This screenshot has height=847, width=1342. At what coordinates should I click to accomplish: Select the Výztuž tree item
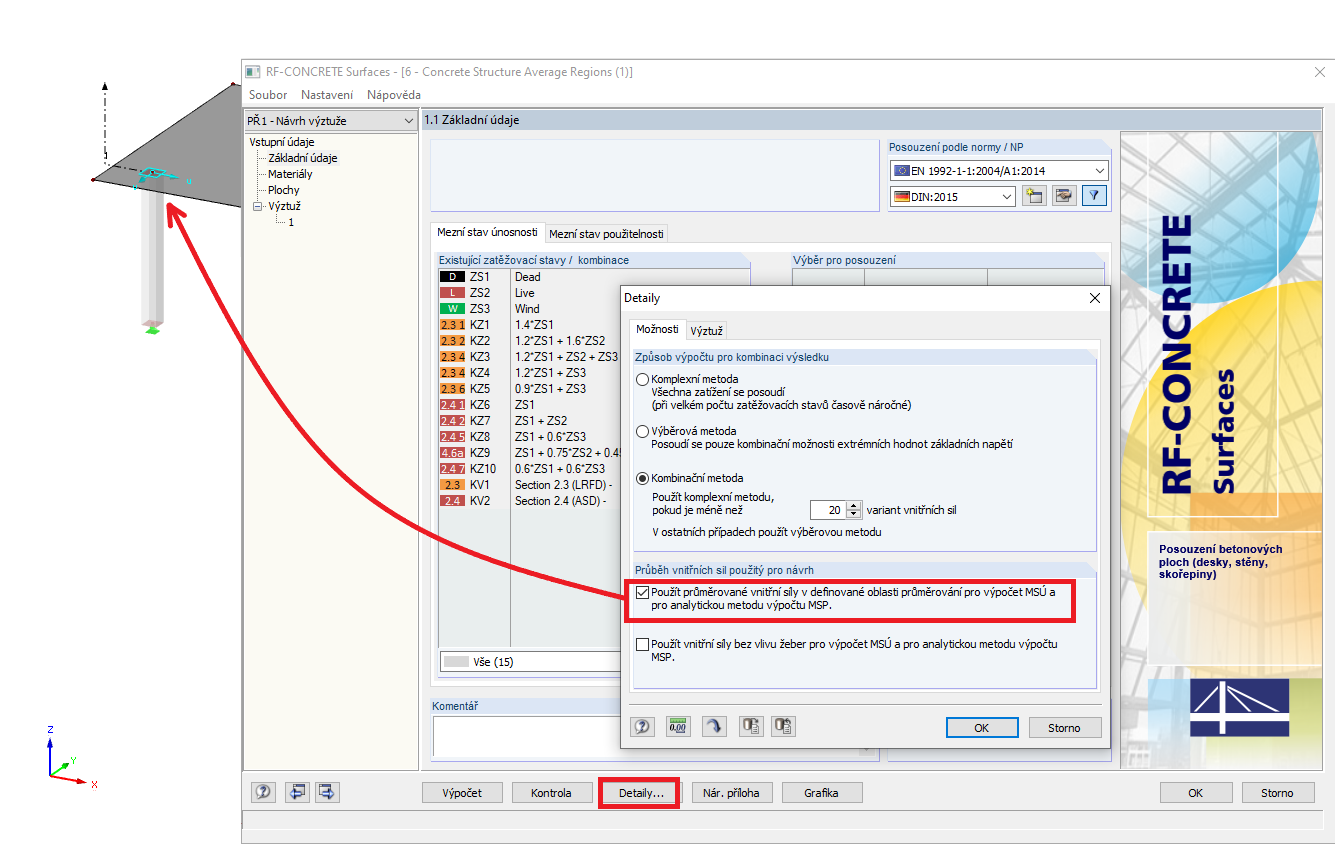[284, 206]
